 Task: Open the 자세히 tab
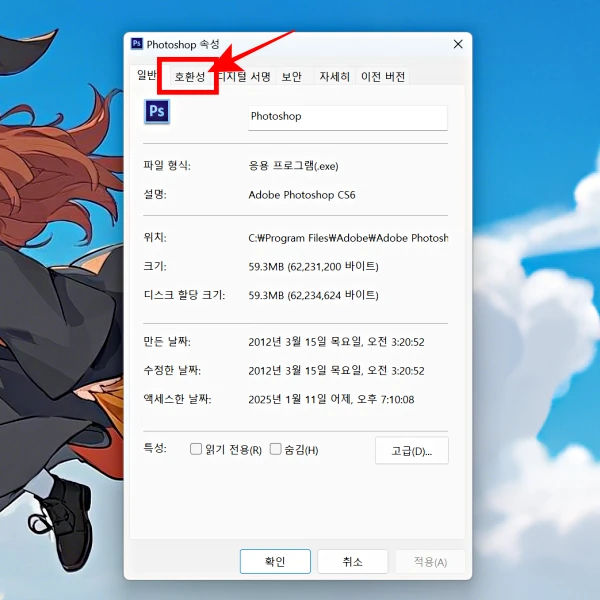[335, 77]
